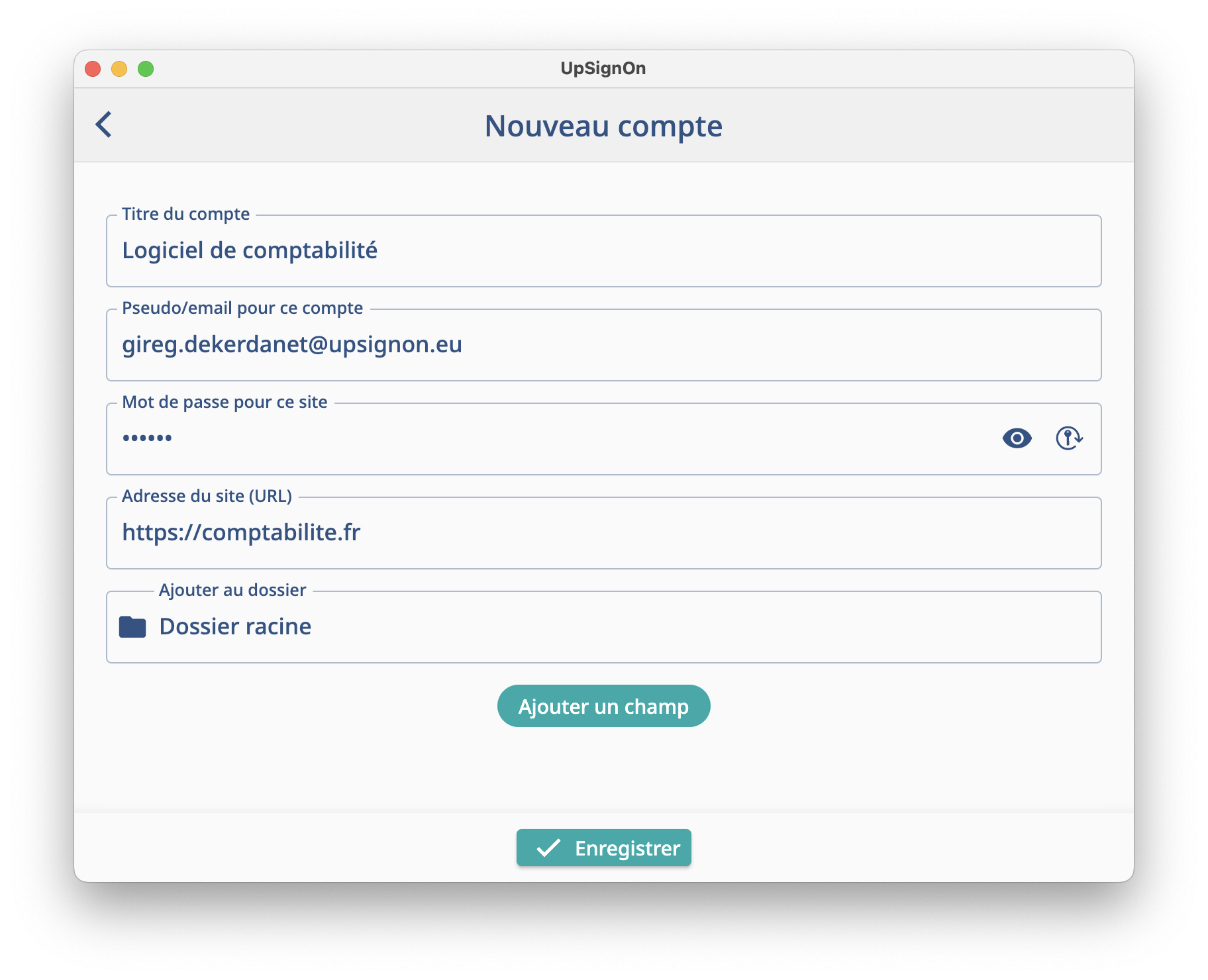
Task: Click the Adresse du site (URL) label
Action: pos(207,496)
